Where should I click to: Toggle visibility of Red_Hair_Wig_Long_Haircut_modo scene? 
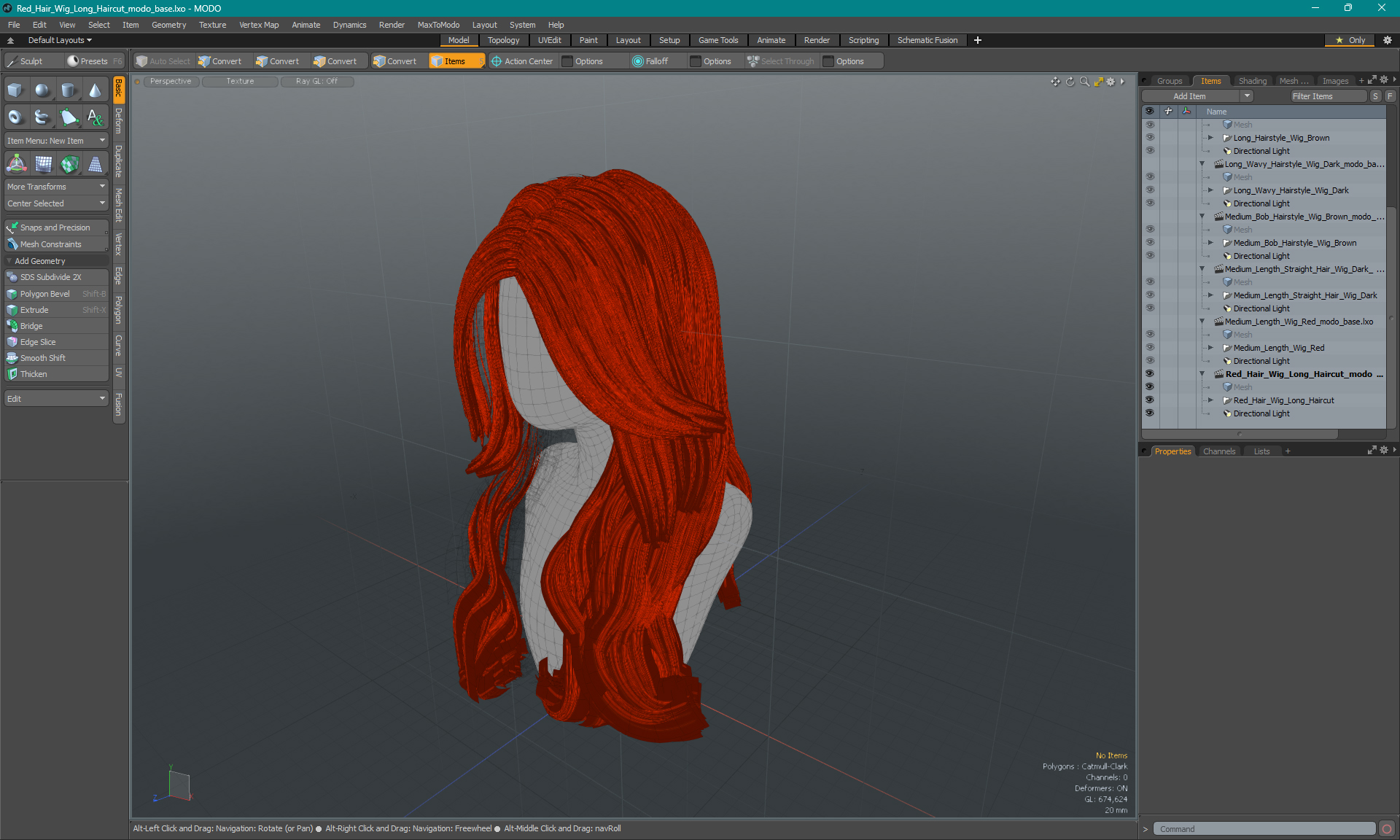click(1150, 374)
